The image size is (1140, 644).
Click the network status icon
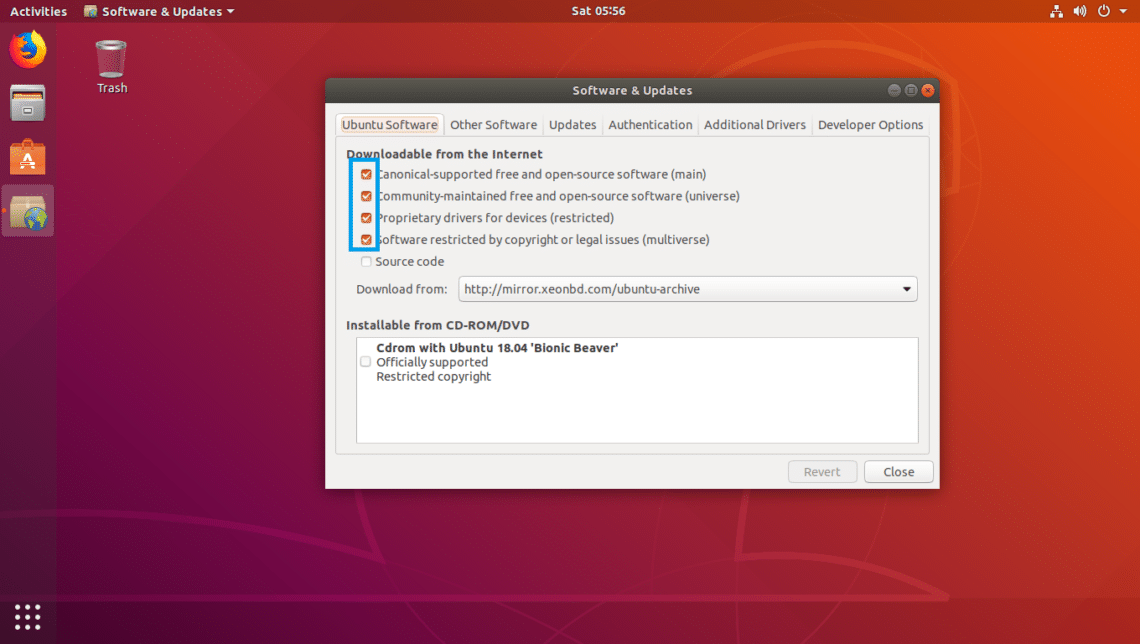click(1056, 11)
